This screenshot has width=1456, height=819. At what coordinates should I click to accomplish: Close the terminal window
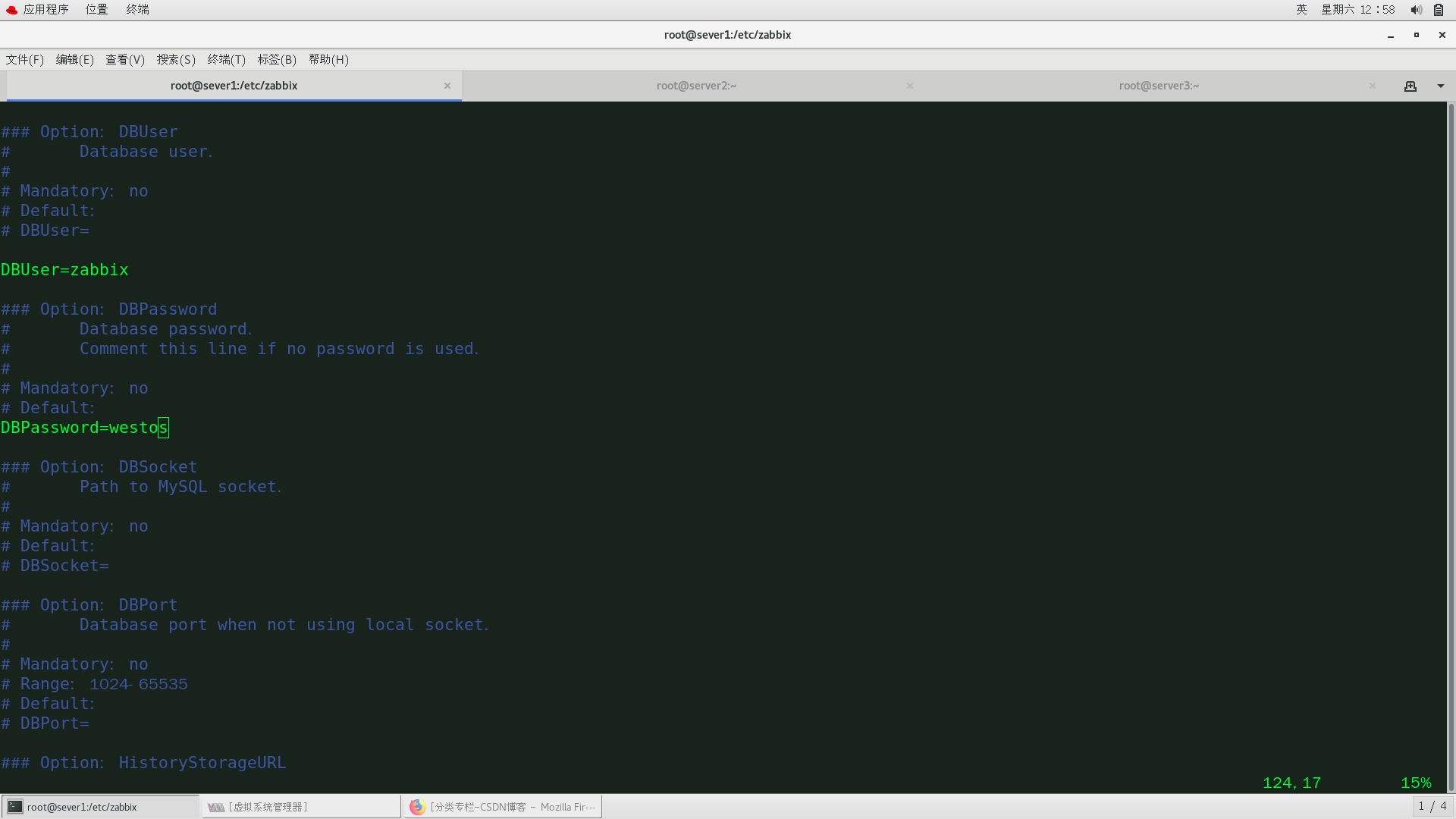coord(1442,35)
